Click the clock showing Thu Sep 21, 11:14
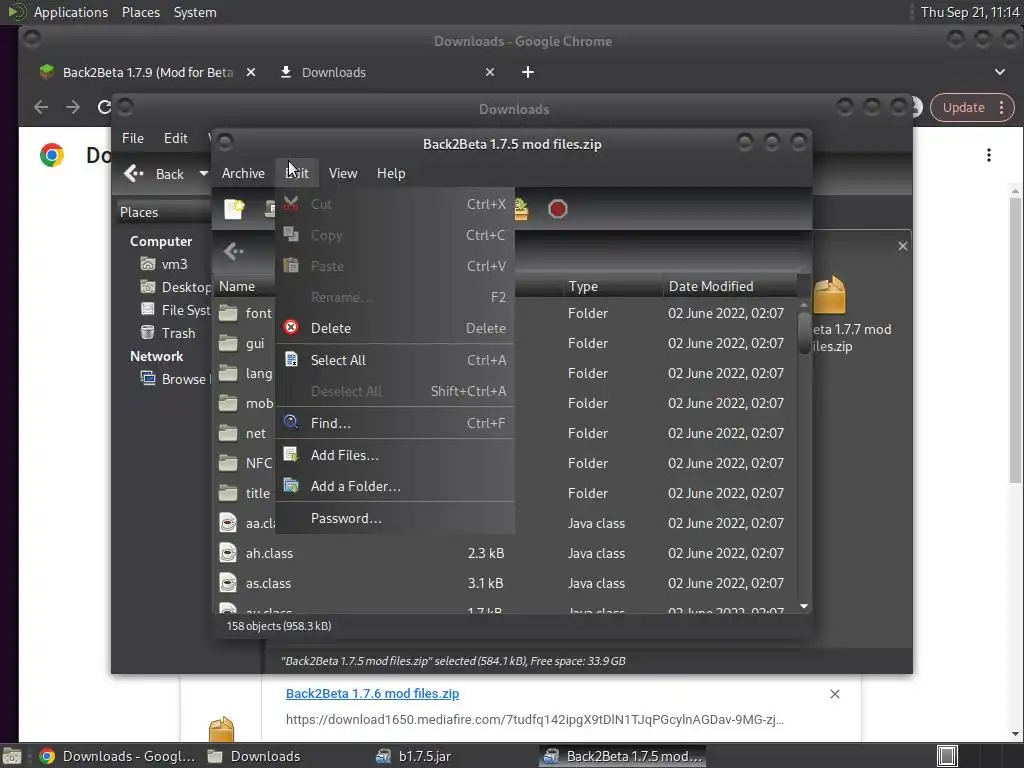 click(x=970, y=12)
